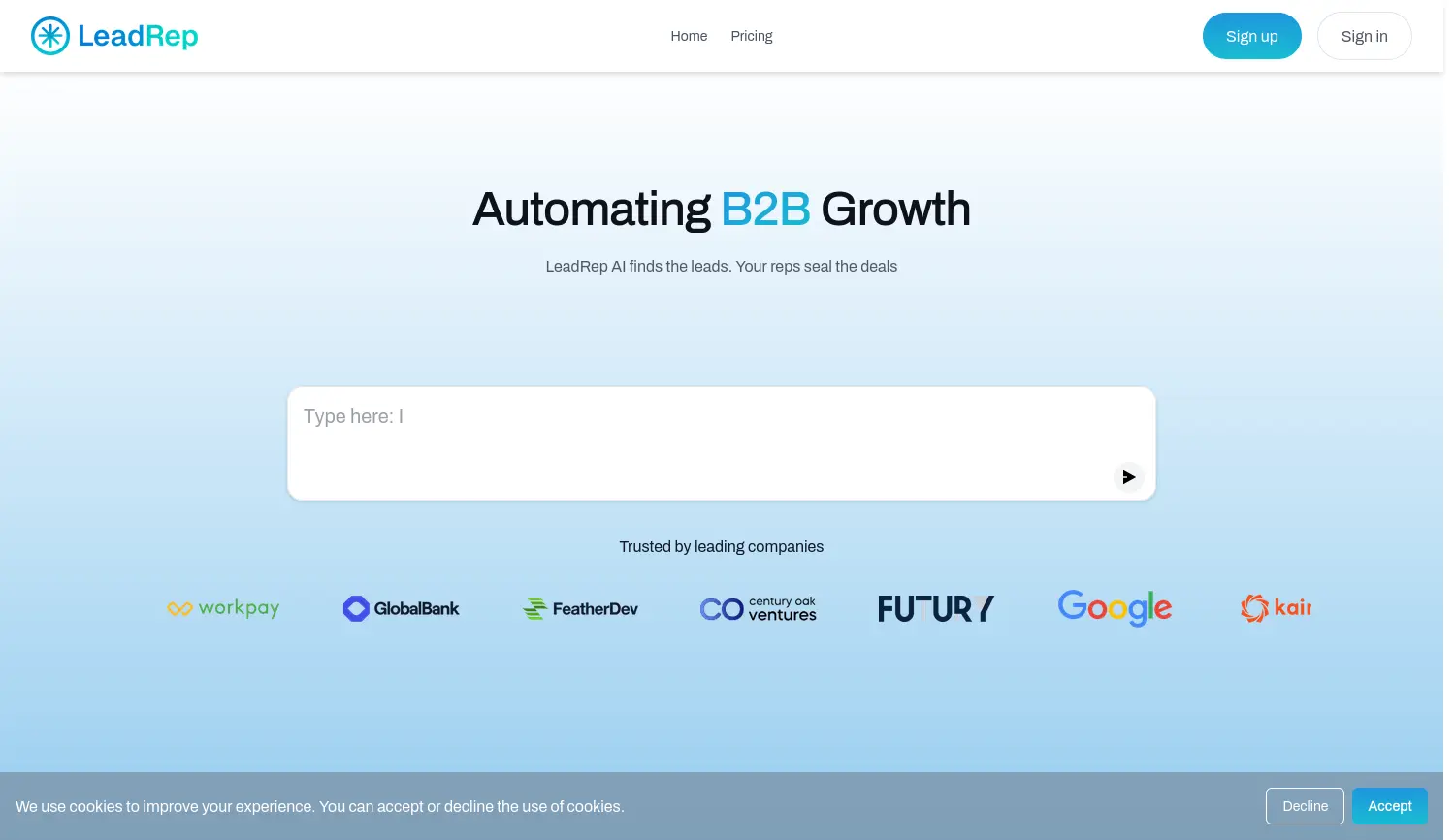
Task: Accept cookies in the banner
Action: (x=1389, y=806)
